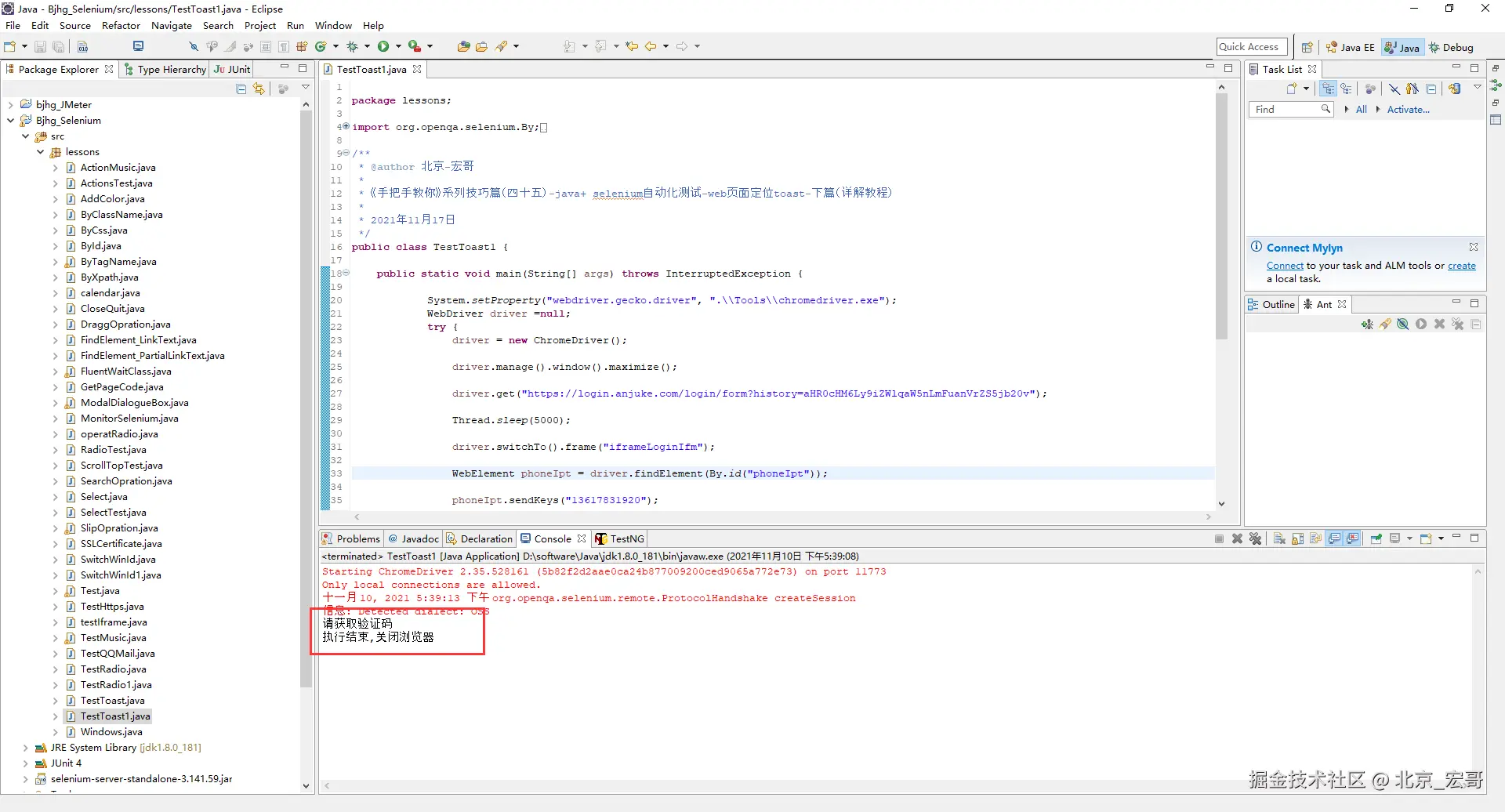Click the Open Perspective icon
Viewport: 1505px width, 812px height.
click(1307, 47)
